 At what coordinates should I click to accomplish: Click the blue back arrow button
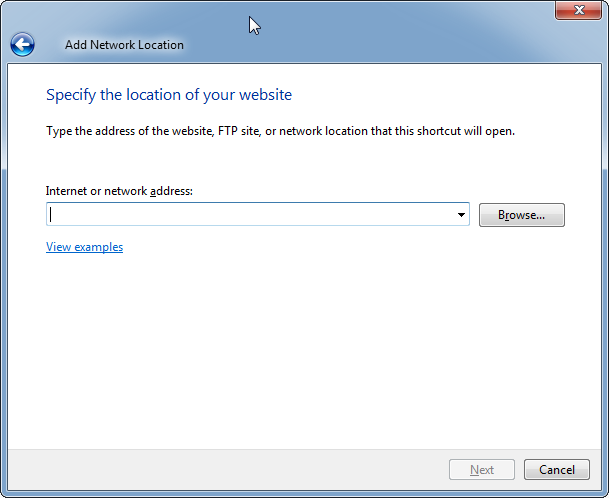(22, 44)
